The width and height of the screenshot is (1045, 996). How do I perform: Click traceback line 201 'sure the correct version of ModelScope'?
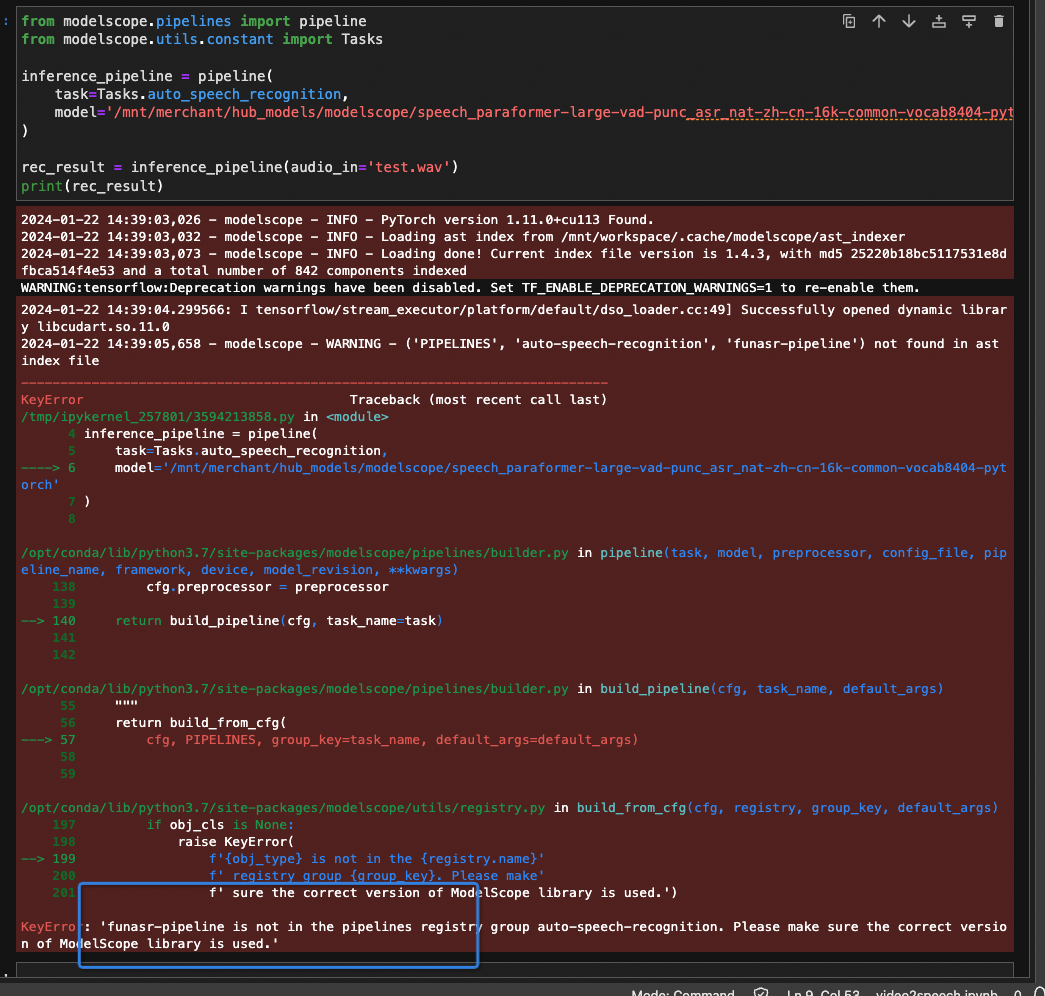coord(443,893)
